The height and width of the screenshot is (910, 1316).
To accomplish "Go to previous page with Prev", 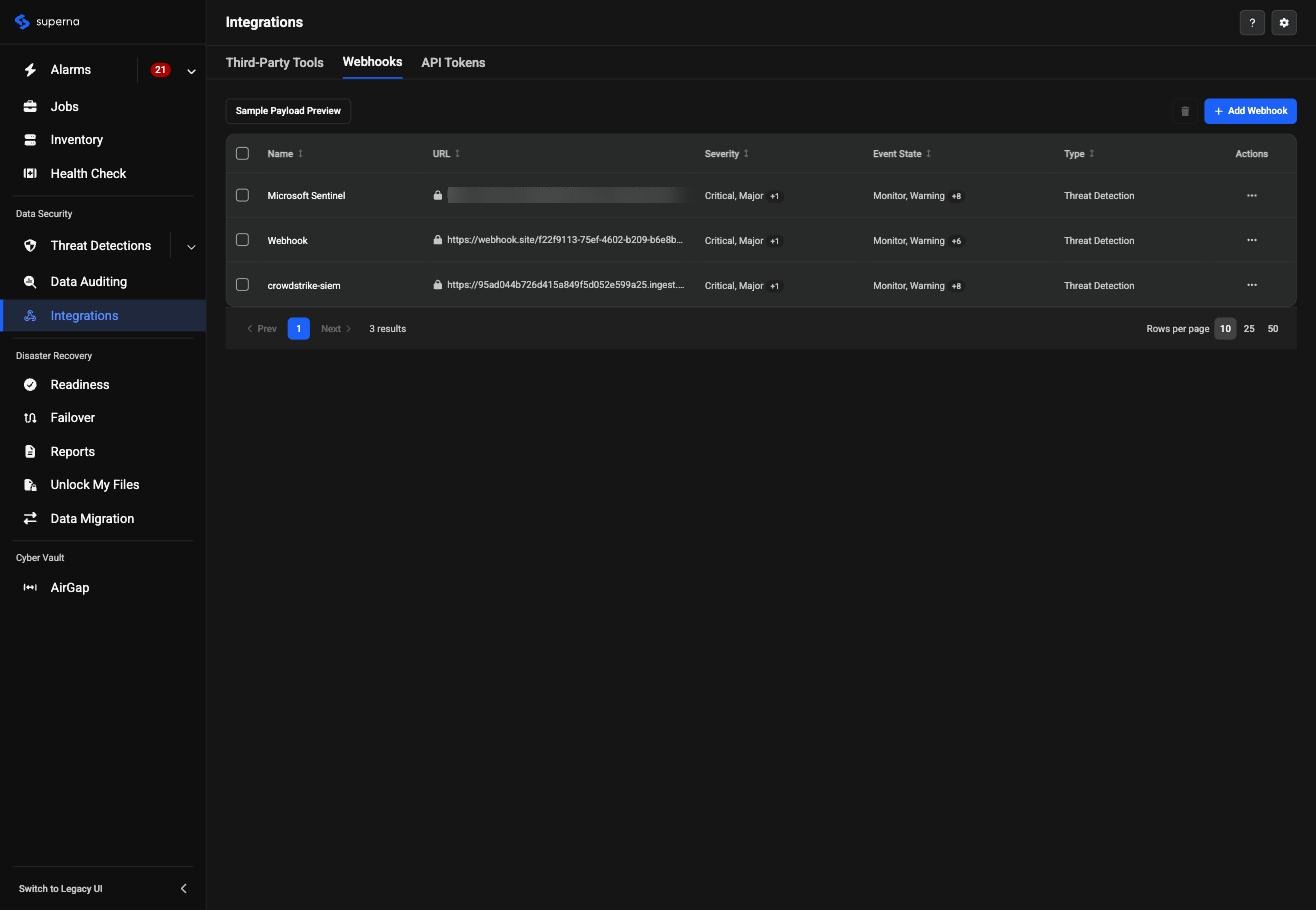I will click(x=262, y=328).
